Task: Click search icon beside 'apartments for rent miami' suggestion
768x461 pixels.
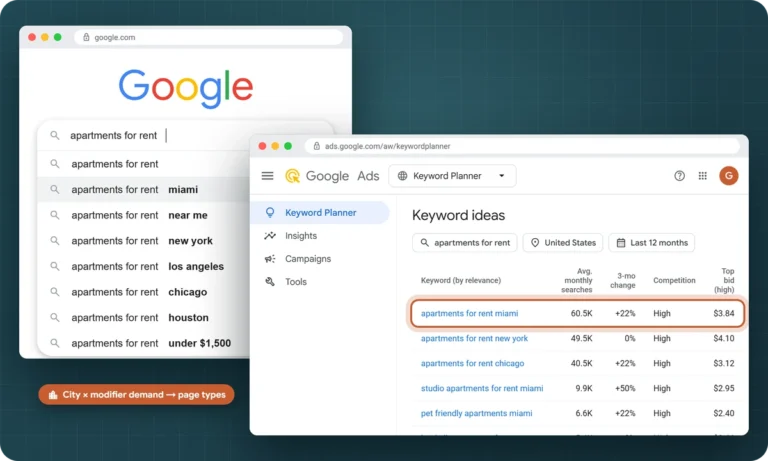Action: (55, 190)
